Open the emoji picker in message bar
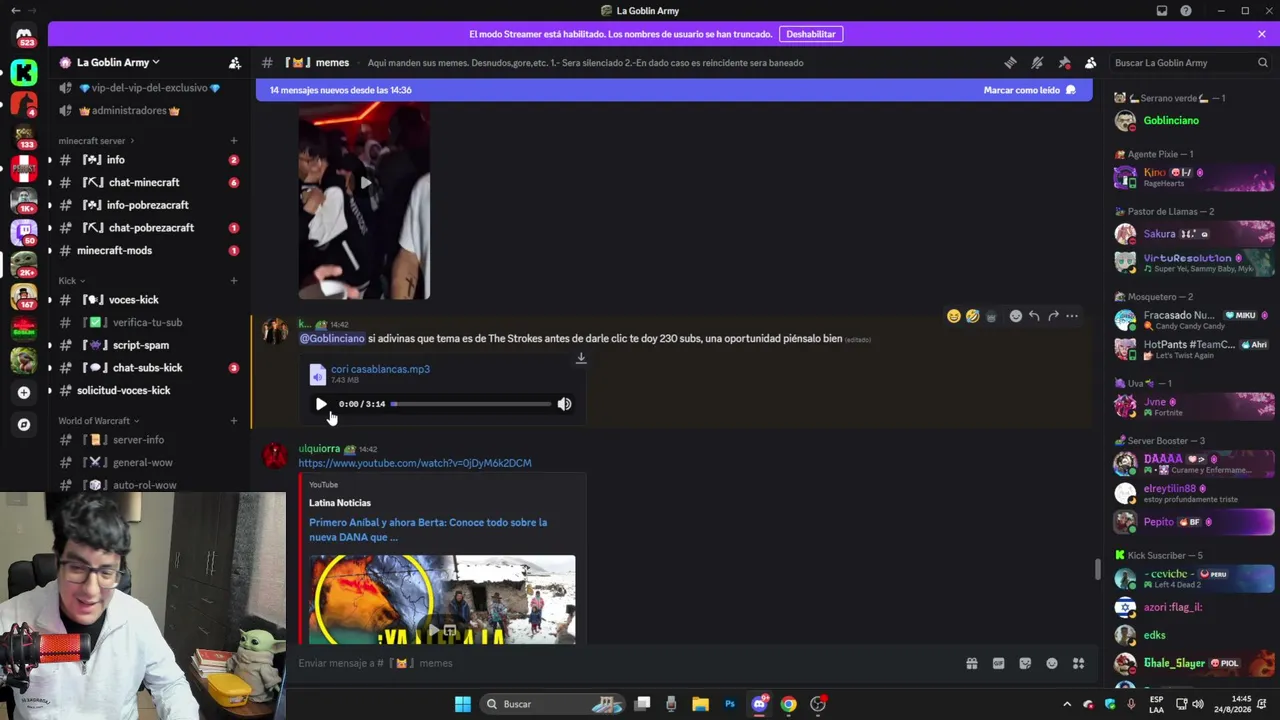1280x720 pixels. coord(1052,663)
